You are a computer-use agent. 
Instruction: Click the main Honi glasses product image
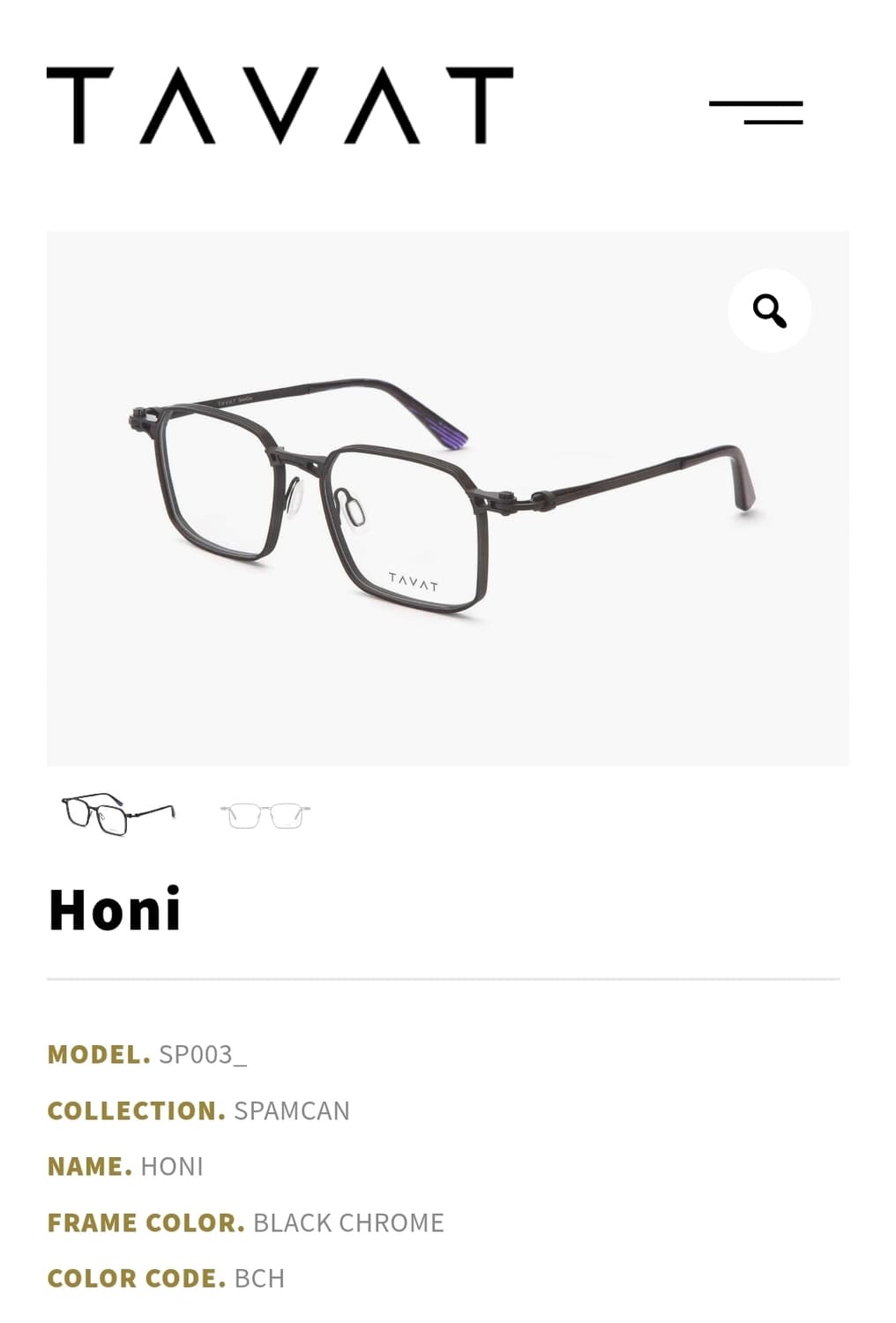tap(447, 498)
